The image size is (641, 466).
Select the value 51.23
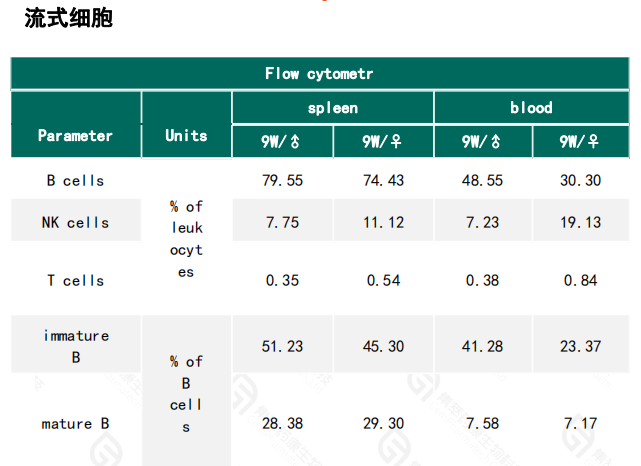[x=283, y=346]
